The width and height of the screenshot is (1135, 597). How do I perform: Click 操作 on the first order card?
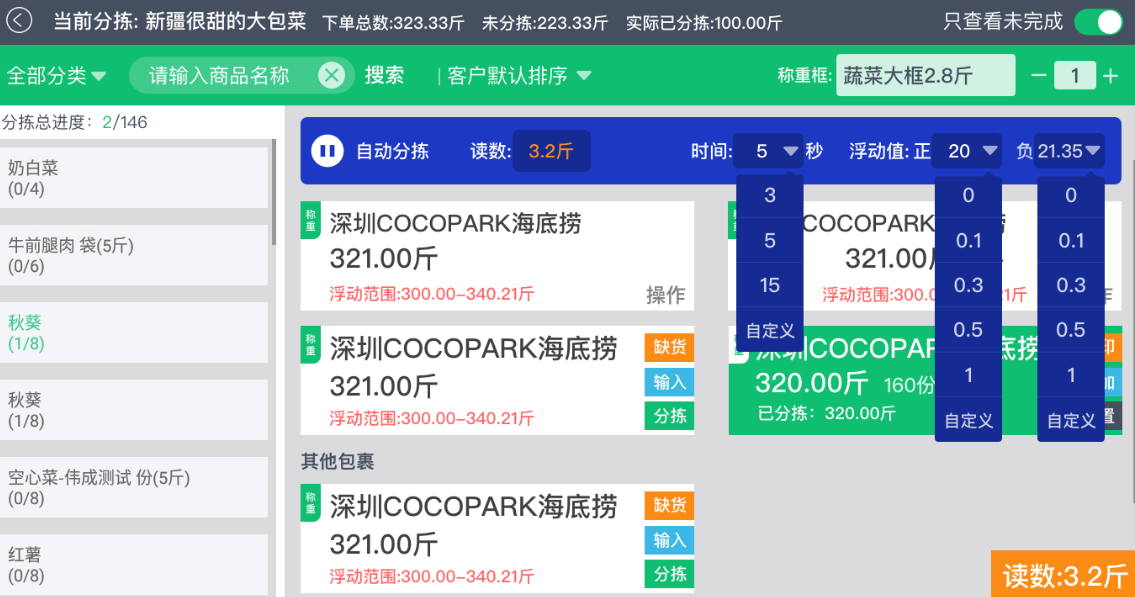click(665, 295)
